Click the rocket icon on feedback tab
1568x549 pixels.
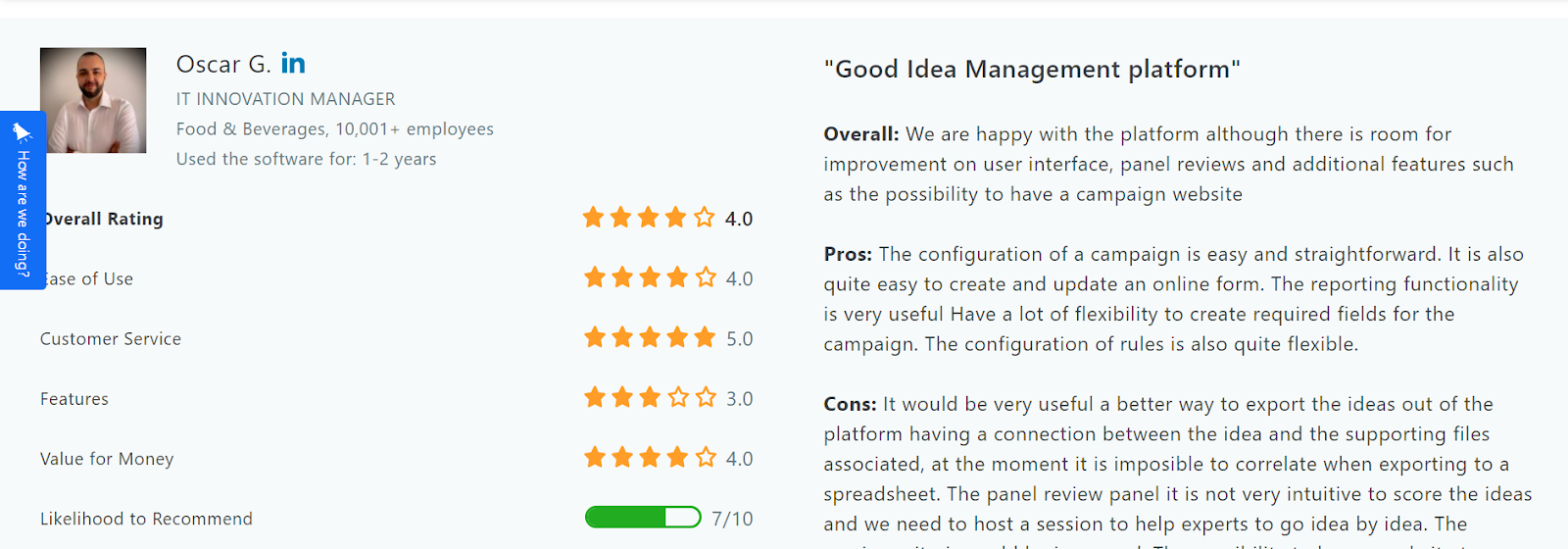click(x=22, y=132)
